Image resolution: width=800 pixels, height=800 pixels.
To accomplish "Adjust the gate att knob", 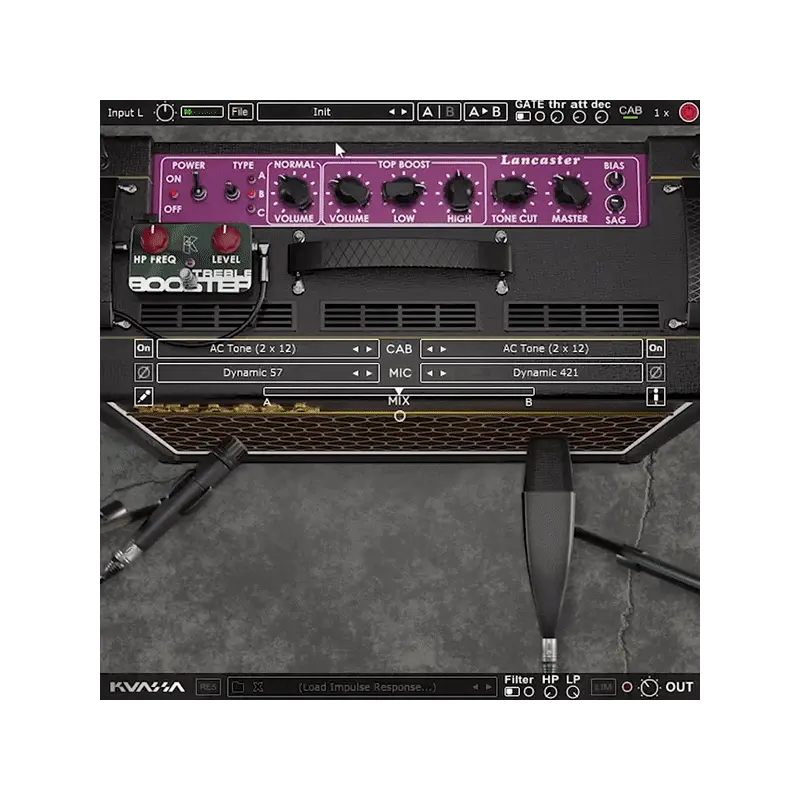I will (579, 117).
